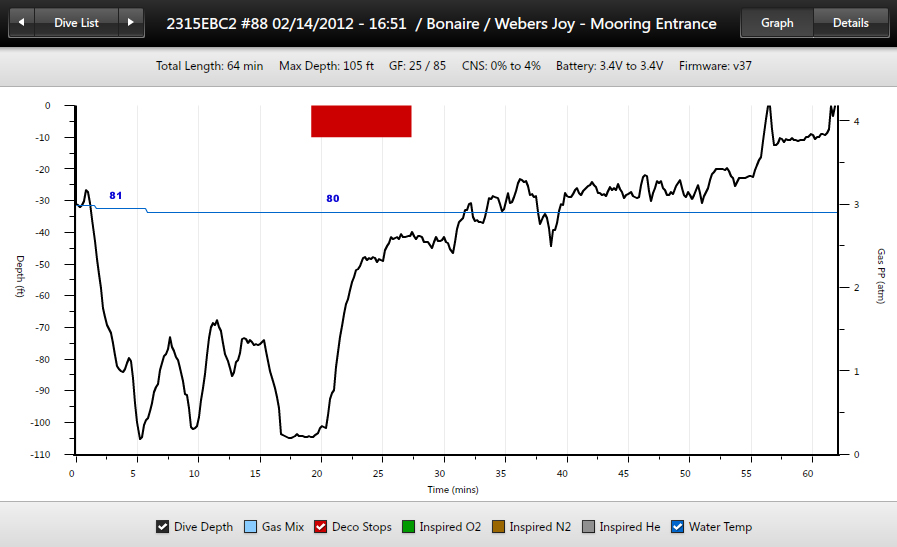
Task: Click the Battery voltage reading
Action: tap(606, 66)
